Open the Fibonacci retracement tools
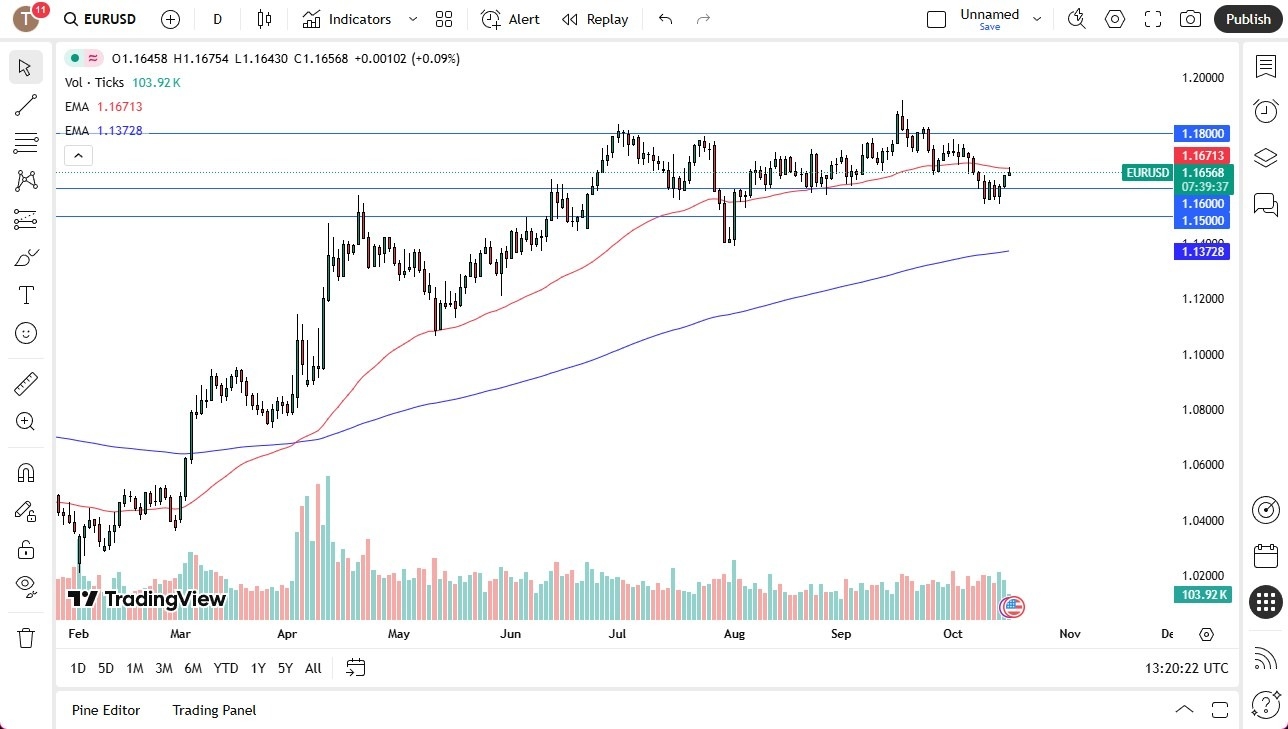Viewport: 1288px width, 729px height. (26, 143)
